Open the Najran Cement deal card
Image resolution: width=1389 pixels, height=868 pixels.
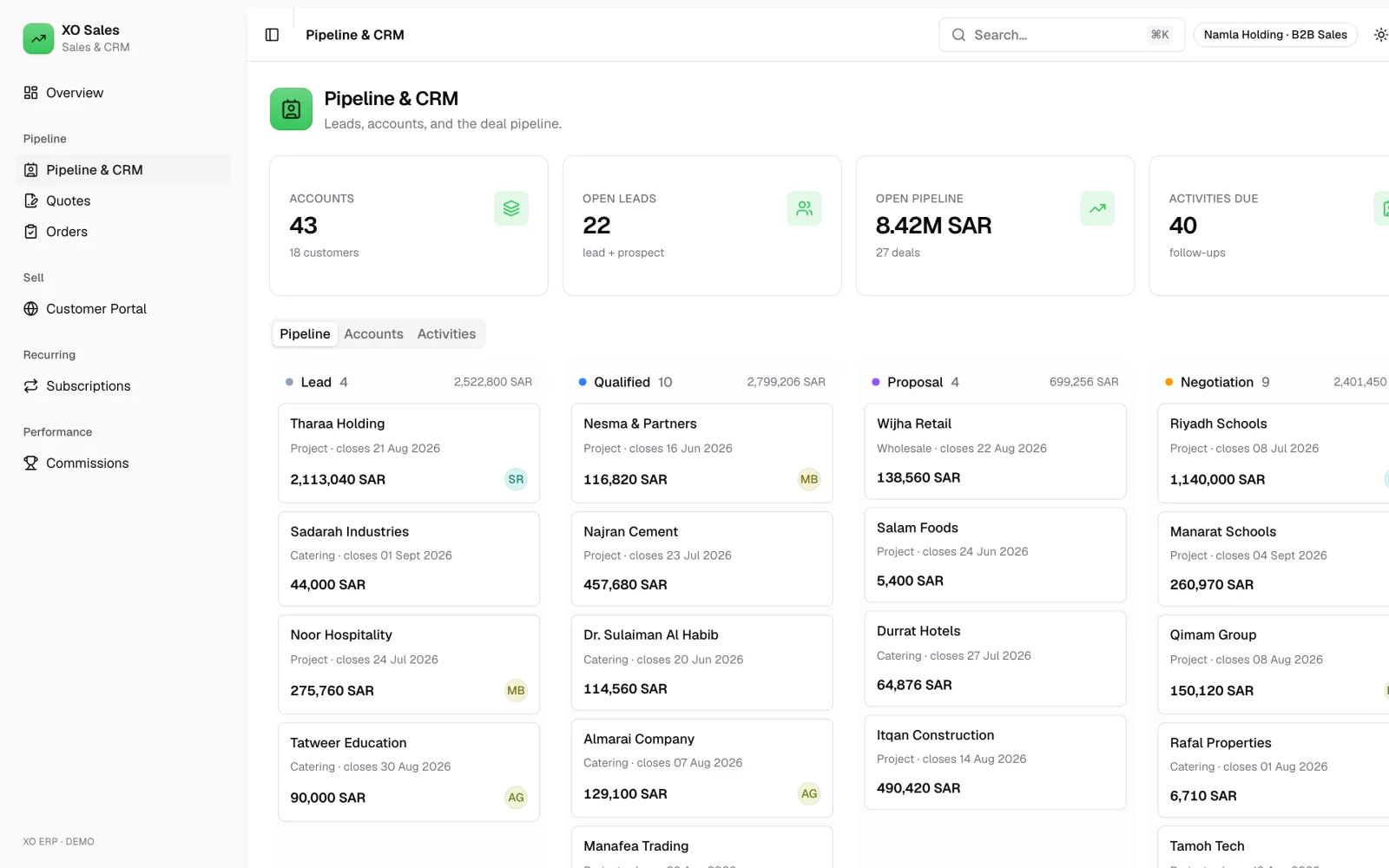[702, 559]
